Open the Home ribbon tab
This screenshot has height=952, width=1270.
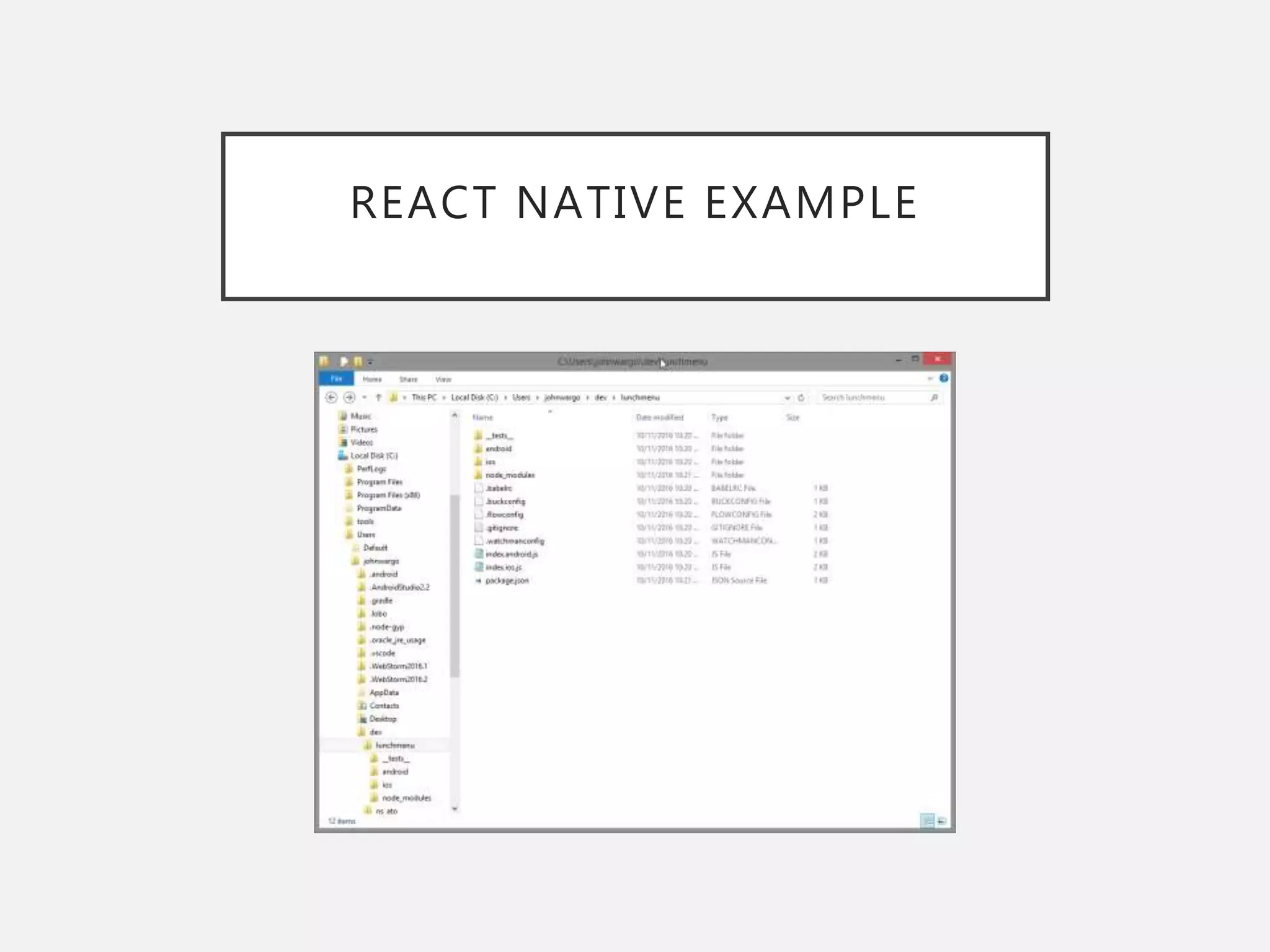point(372,379)
